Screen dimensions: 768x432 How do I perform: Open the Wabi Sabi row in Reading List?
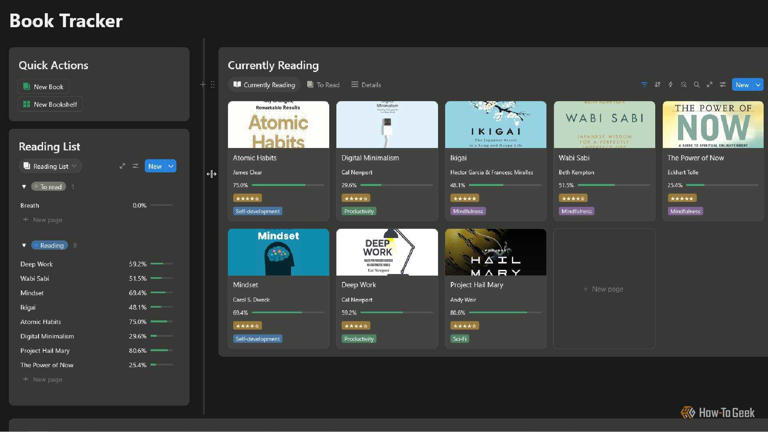coord(97,278)
